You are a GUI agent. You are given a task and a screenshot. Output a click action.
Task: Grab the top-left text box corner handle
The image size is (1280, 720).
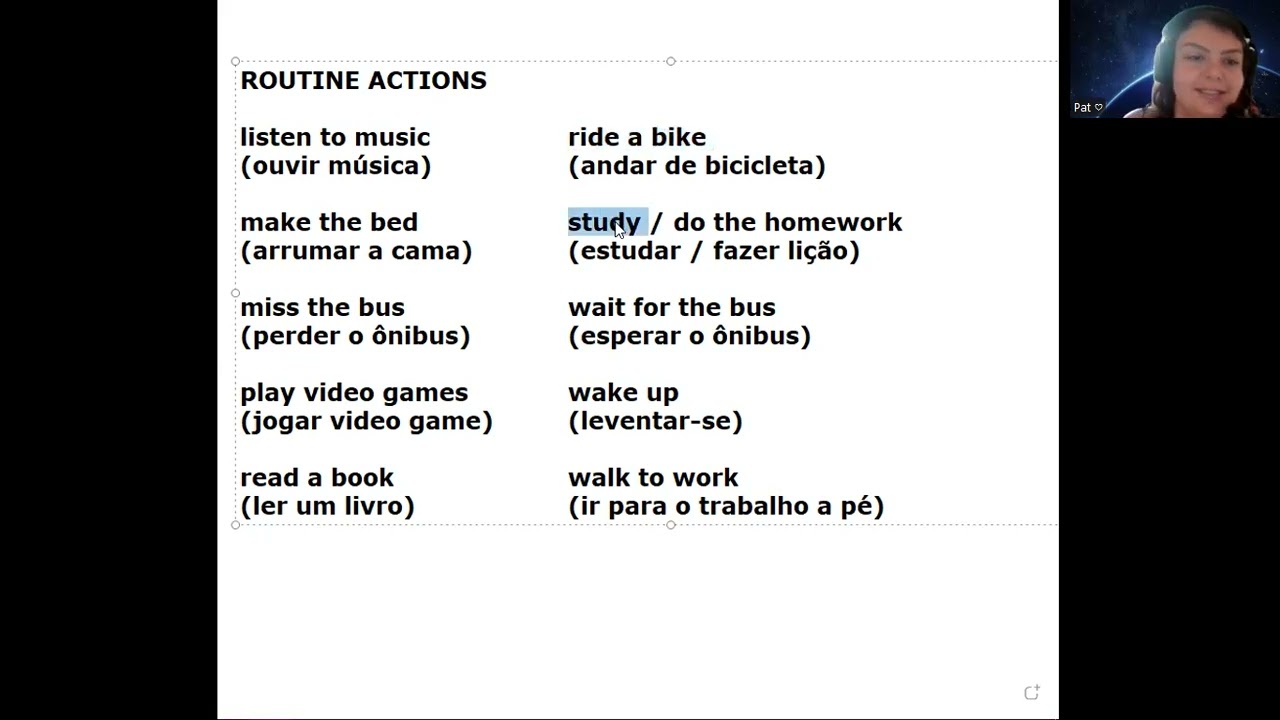coord(235,61)
